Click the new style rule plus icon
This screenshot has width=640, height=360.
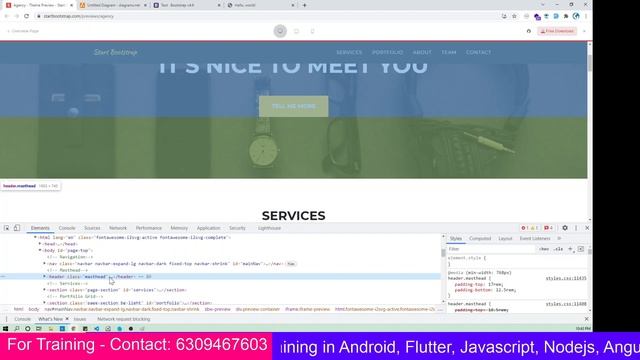point(570,249)
